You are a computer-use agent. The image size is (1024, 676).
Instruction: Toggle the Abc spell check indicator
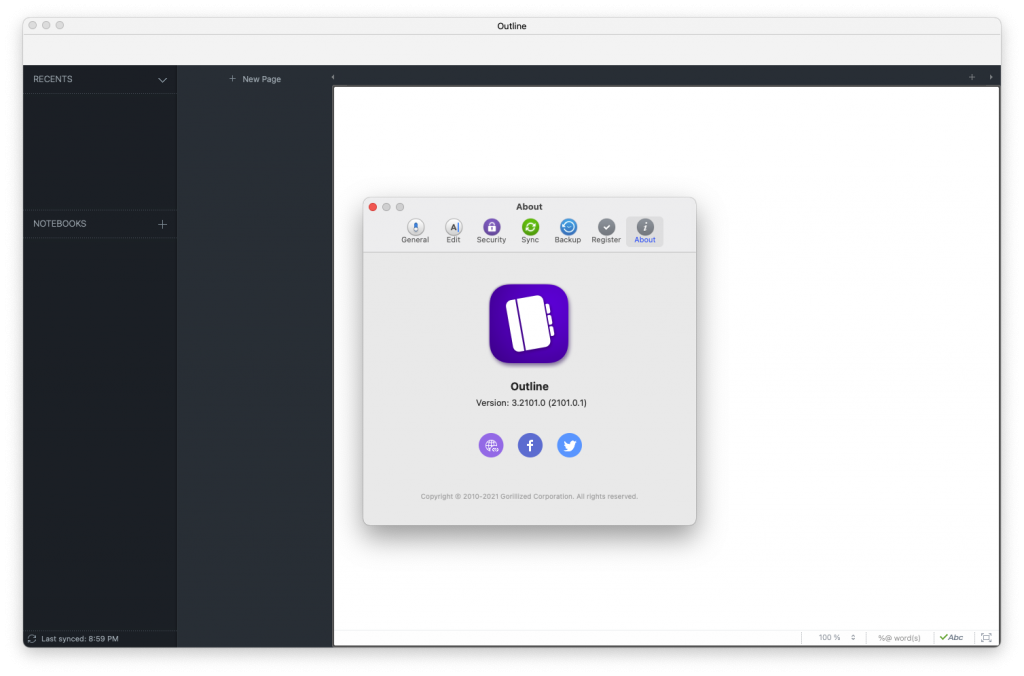click(x=951, y=637)
